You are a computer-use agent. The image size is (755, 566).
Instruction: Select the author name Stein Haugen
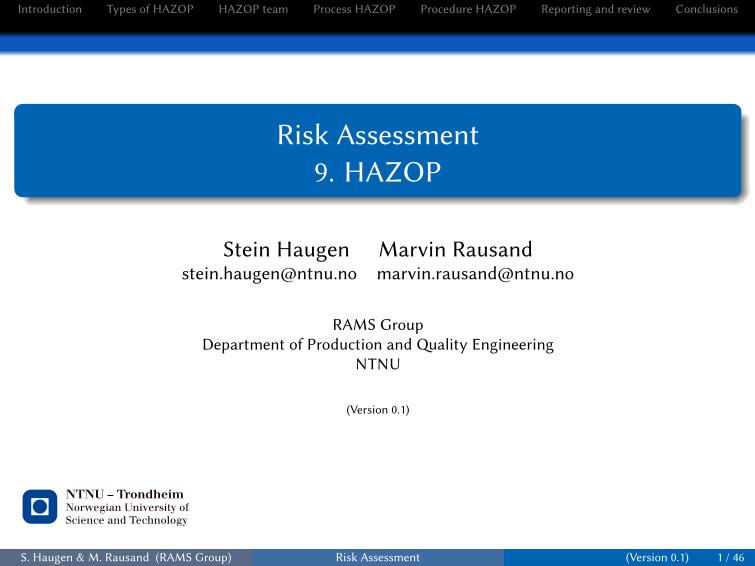click(x=286, y=249)
